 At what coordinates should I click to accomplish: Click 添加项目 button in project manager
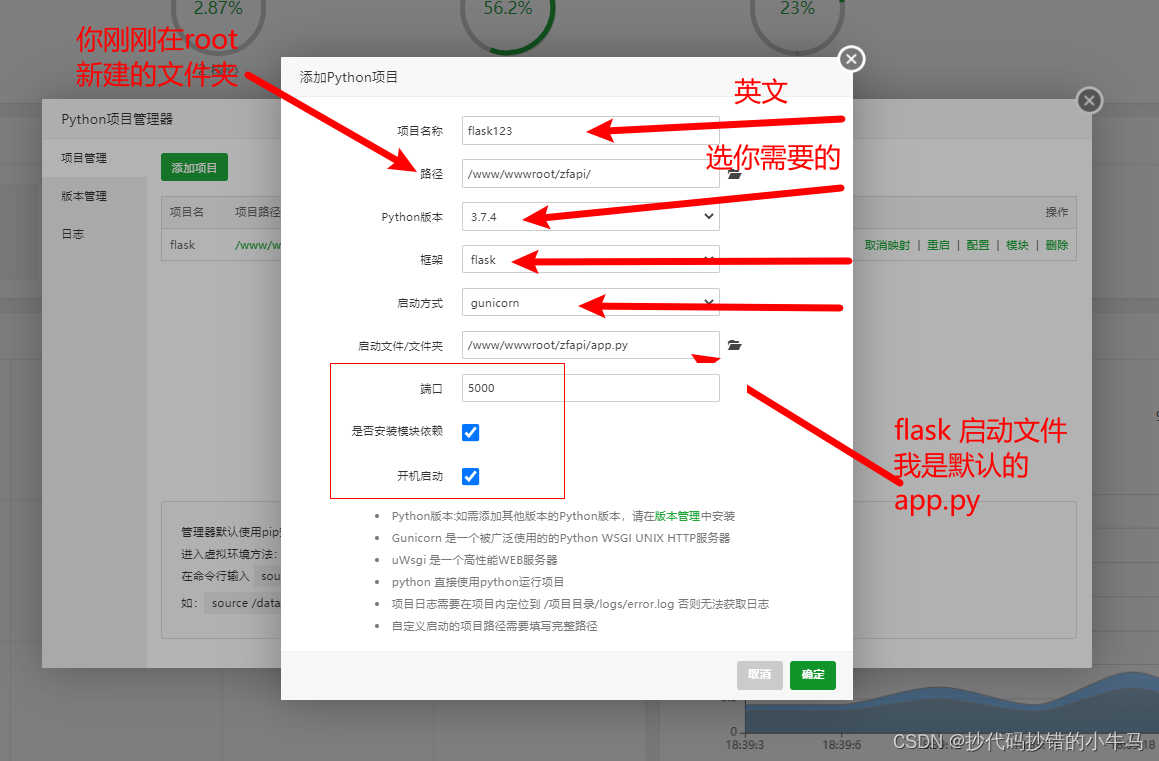coord(194,168)
